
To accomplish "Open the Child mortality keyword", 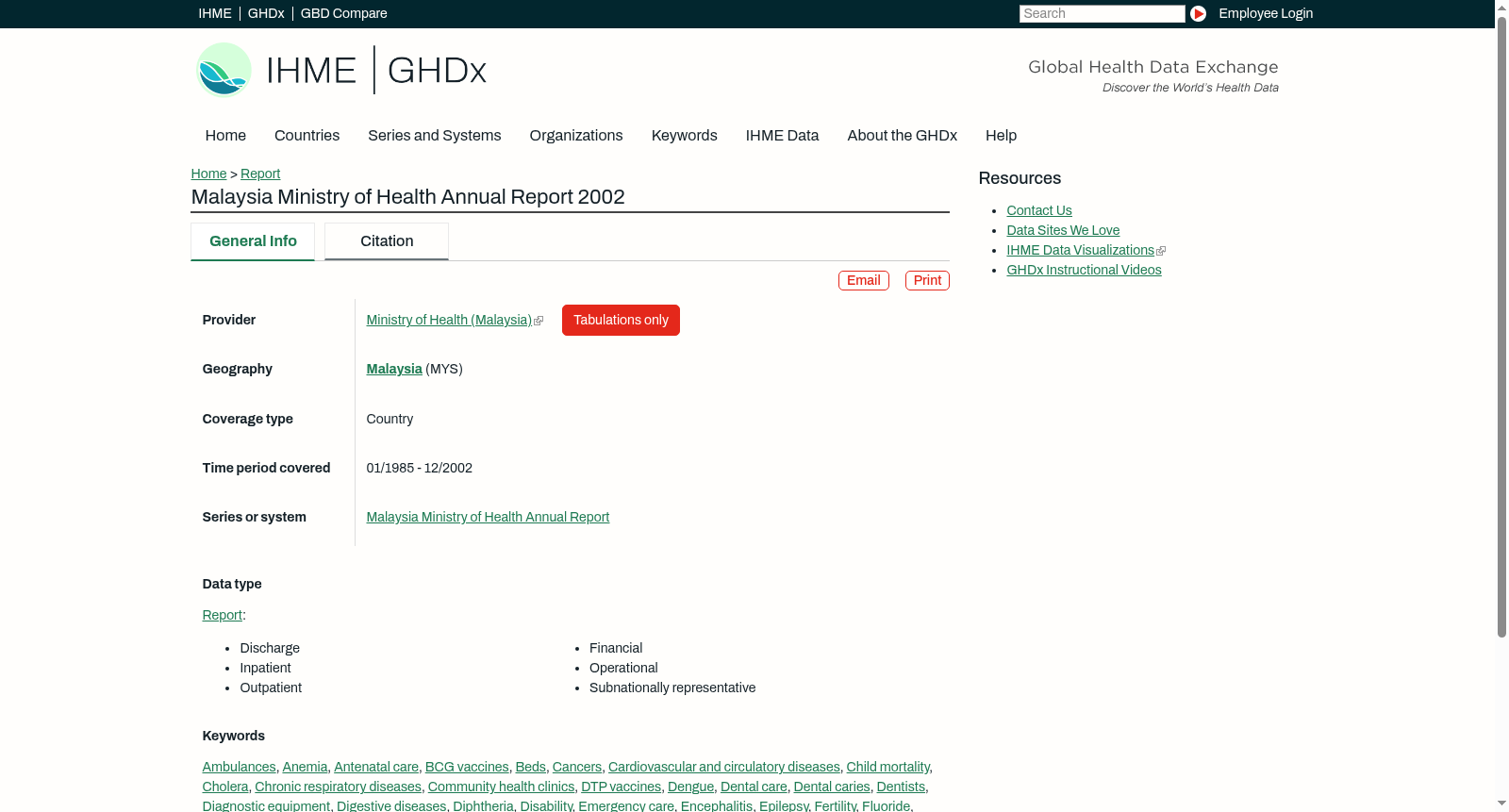I will pyautogui.click(x=888, y=767).
